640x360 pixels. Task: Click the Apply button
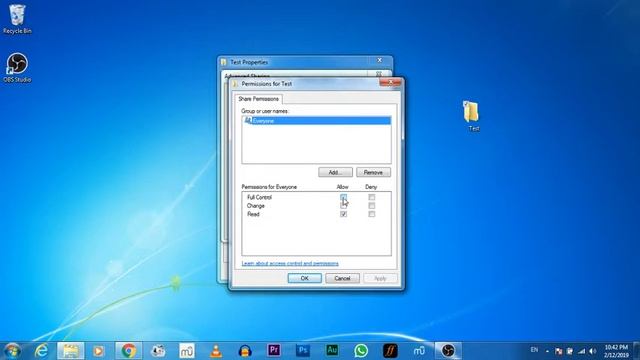[380, 278]
